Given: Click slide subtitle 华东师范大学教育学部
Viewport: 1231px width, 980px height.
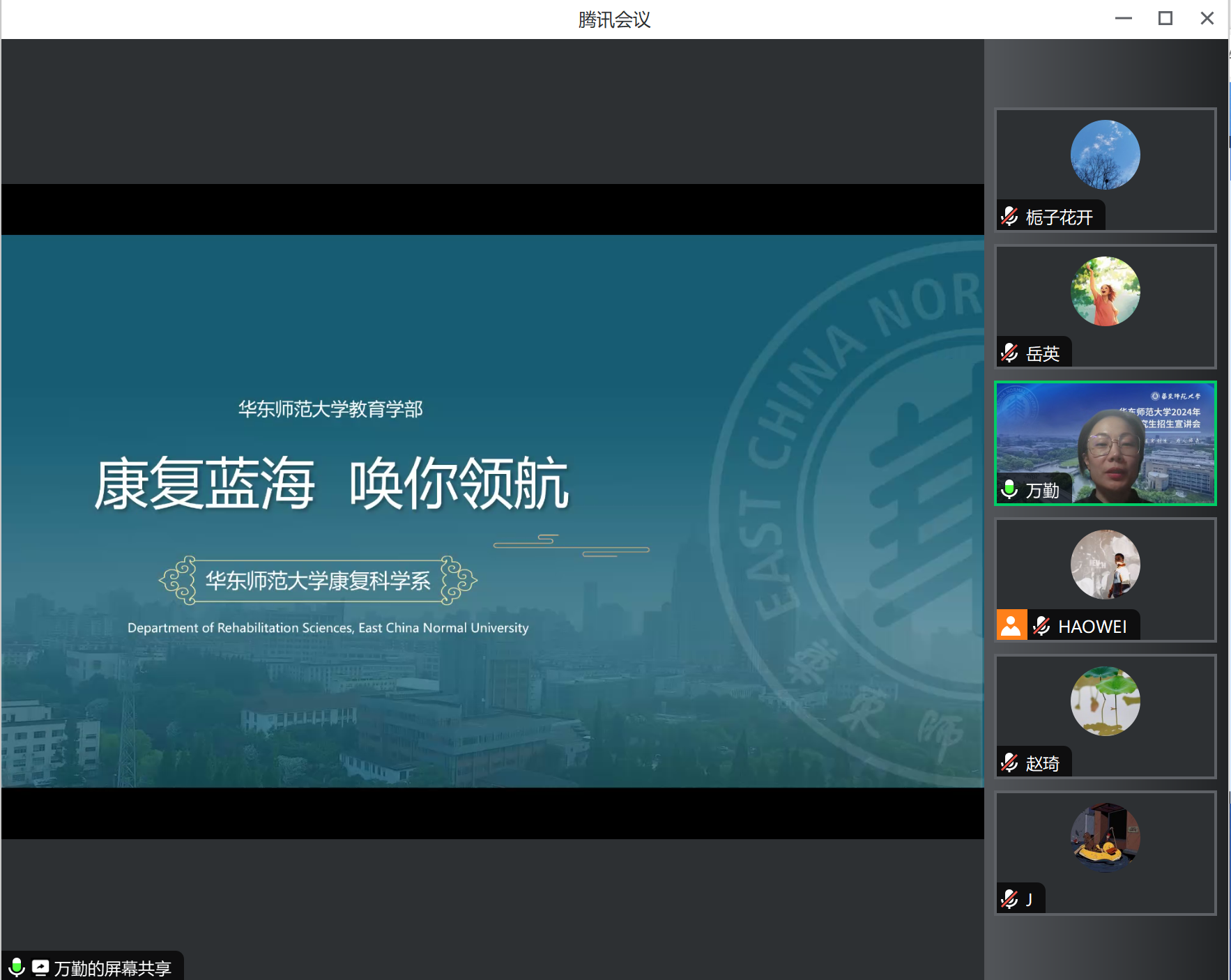Looking at the screenshot, I should tap(330, 409).
